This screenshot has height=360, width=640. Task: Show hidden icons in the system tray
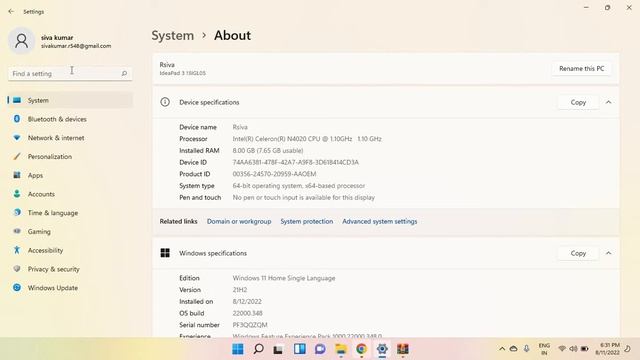(x=502, y=349)
